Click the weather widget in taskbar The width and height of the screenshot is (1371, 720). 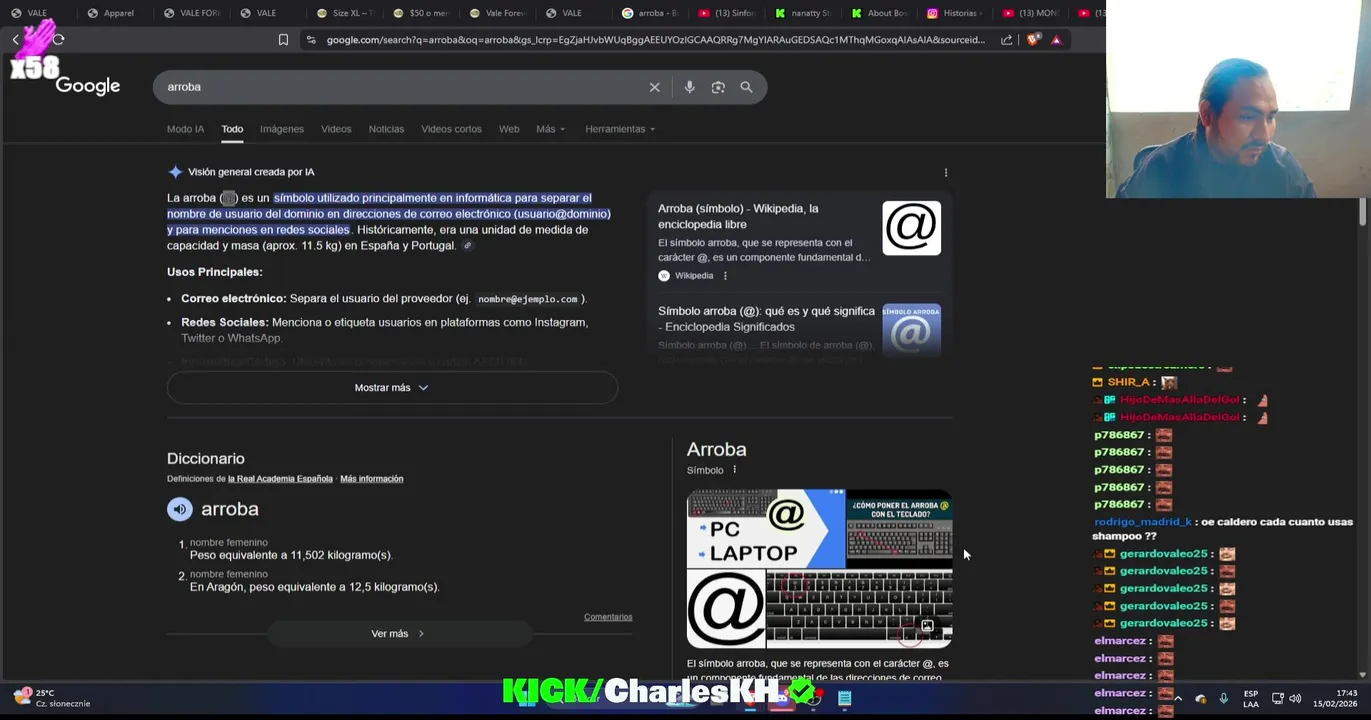52,697
